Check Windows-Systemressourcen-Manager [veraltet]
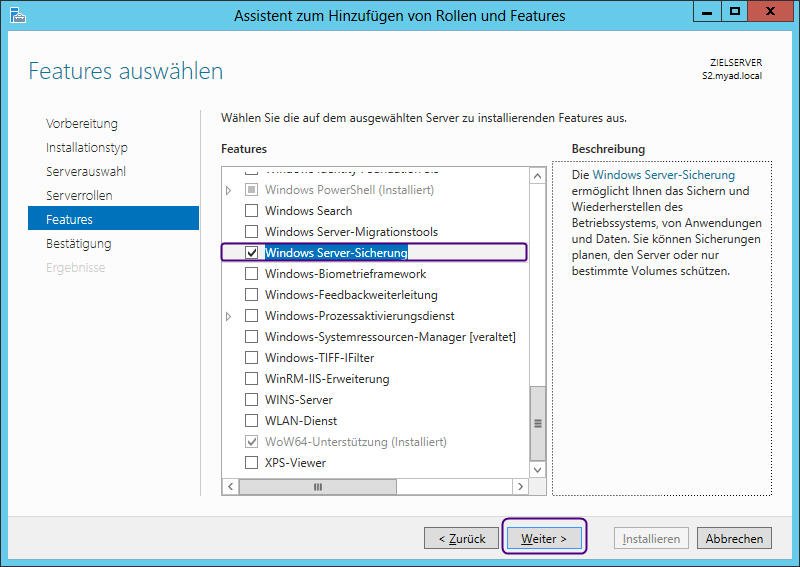Image resolution: width=800 pixels, height=567 pixels. (x=252, y=337)
